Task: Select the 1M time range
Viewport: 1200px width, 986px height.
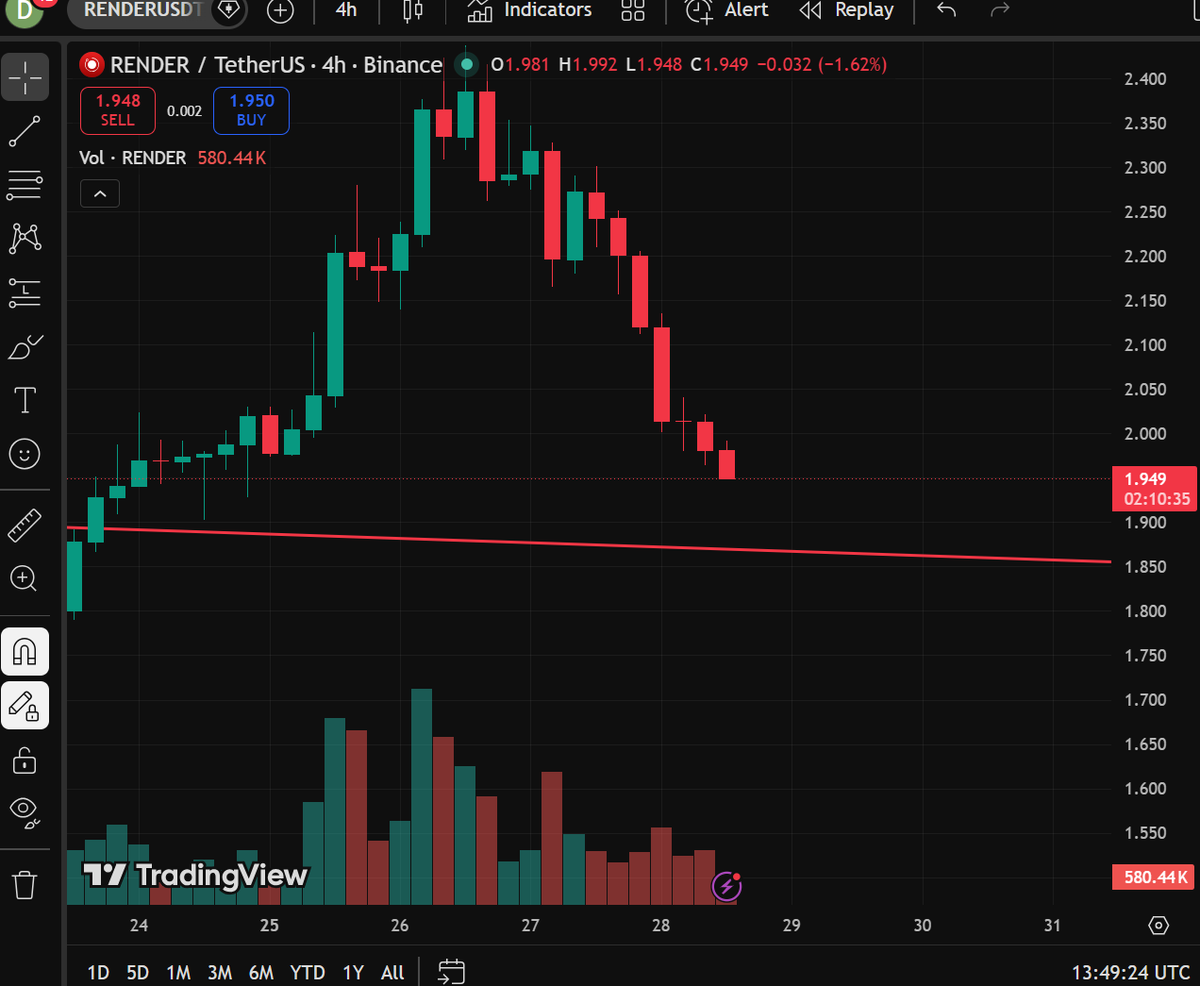Action: [x=178, y=972]
